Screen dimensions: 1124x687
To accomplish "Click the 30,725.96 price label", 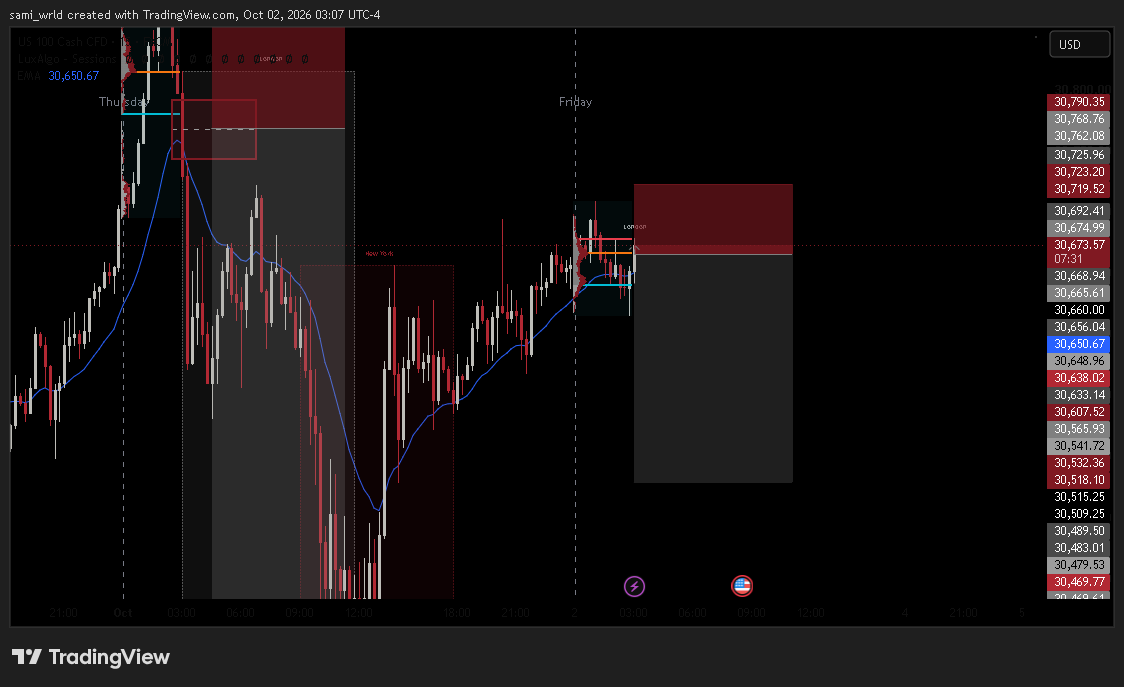I will tap(1079, 155).
